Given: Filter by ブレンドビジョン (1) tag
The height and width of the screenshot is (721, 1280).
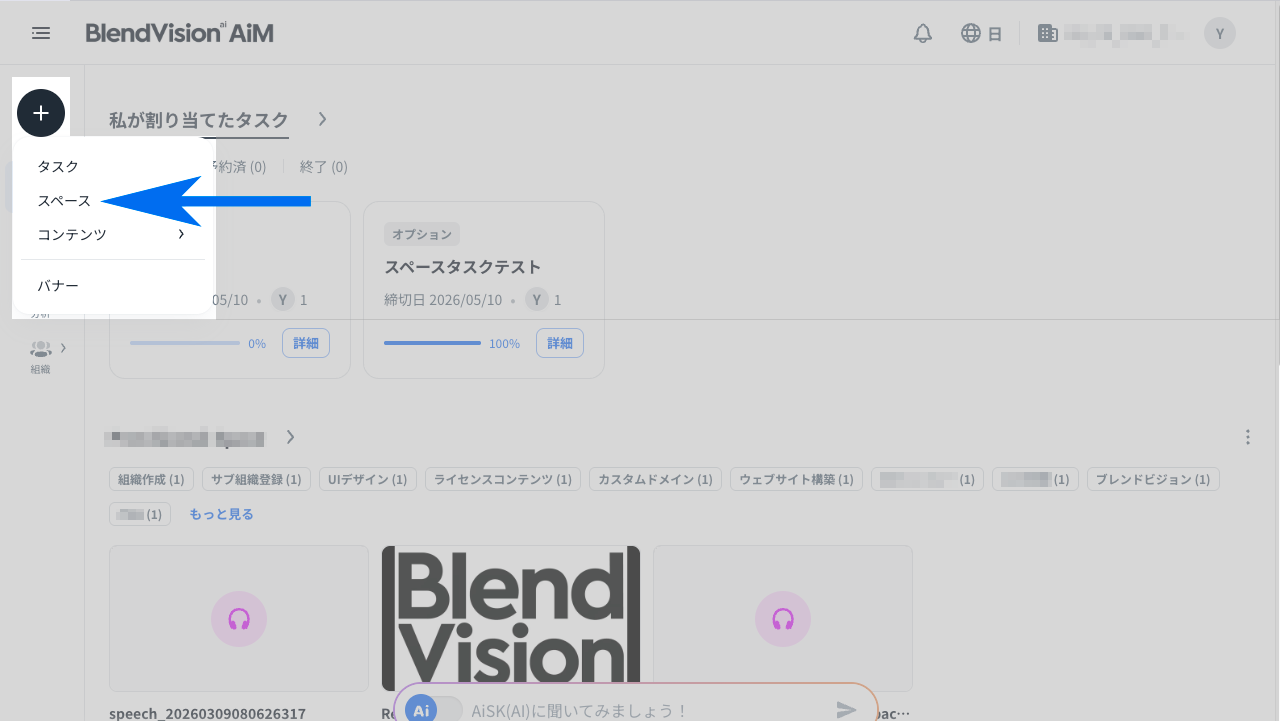Looking at the screenshot, I should (1153, 480).
